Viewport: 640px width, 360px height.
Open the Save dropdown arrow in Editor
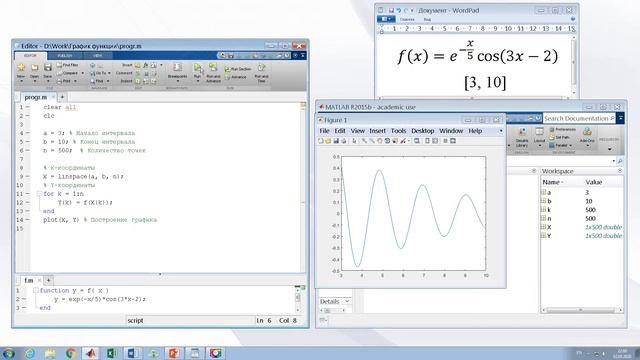[x=48, y=81]
